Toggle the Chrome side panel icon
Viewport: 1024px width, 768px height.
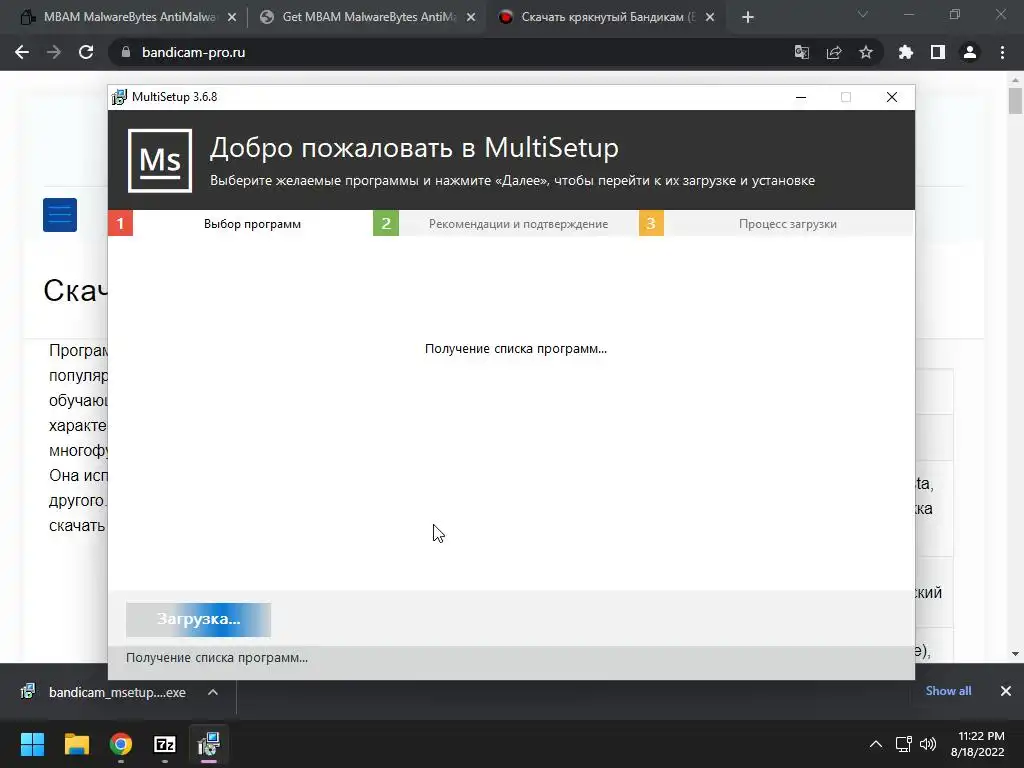tap(938, 52)
